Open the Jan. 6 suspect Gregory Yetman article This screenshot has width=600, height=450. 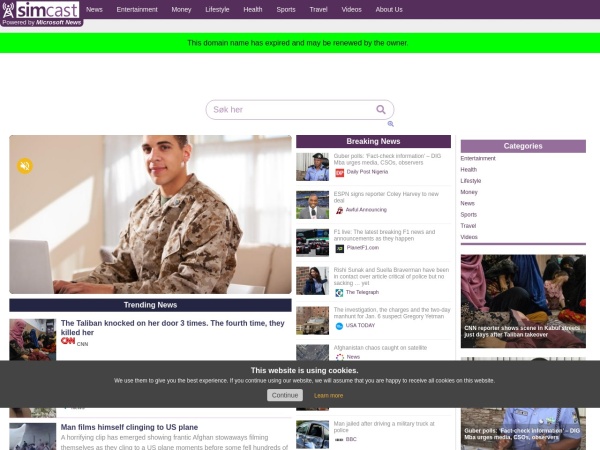392,313
